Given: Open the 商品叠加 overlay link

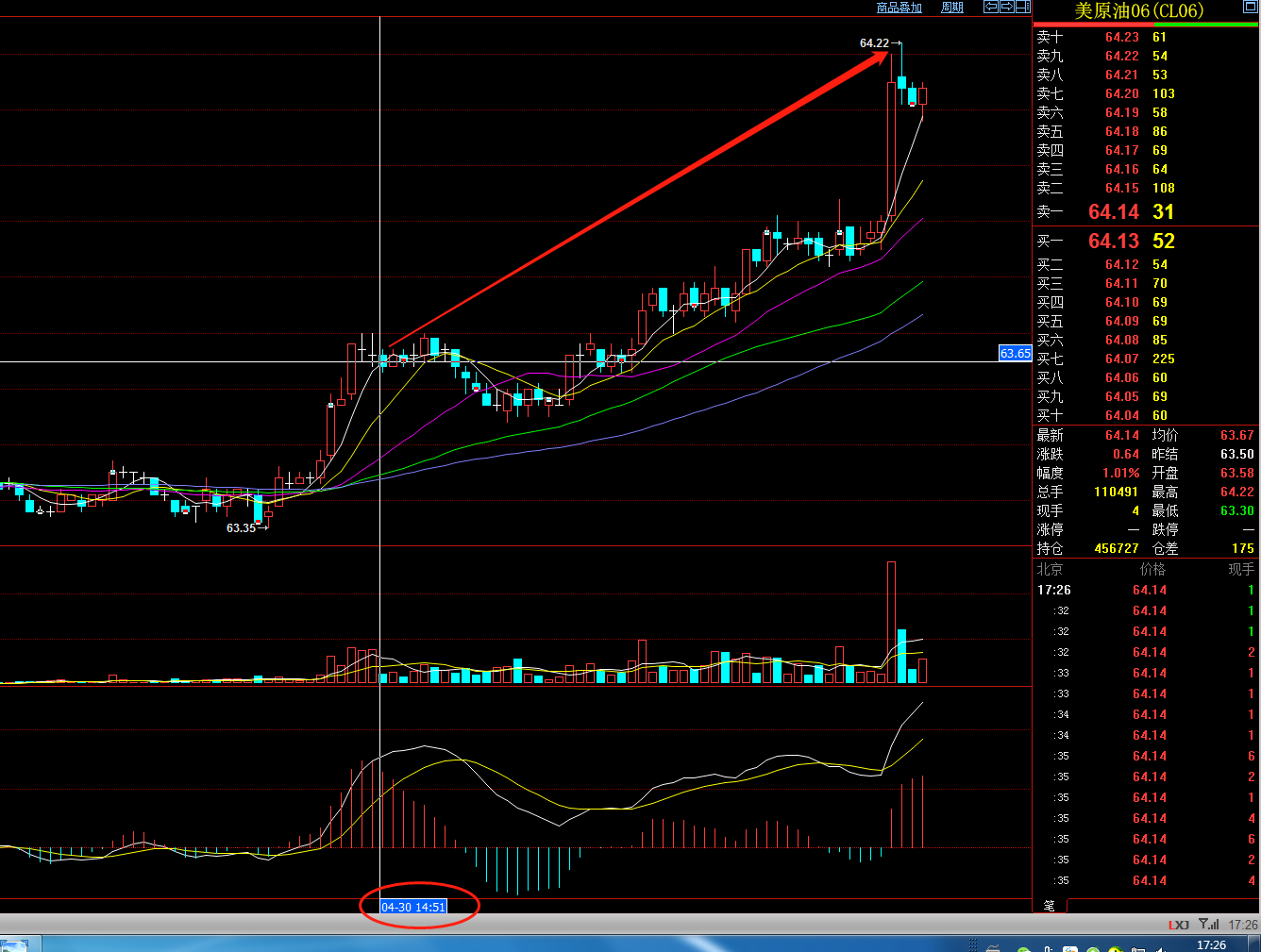Looking at the screenshot, I should click(x=899, y=8).
